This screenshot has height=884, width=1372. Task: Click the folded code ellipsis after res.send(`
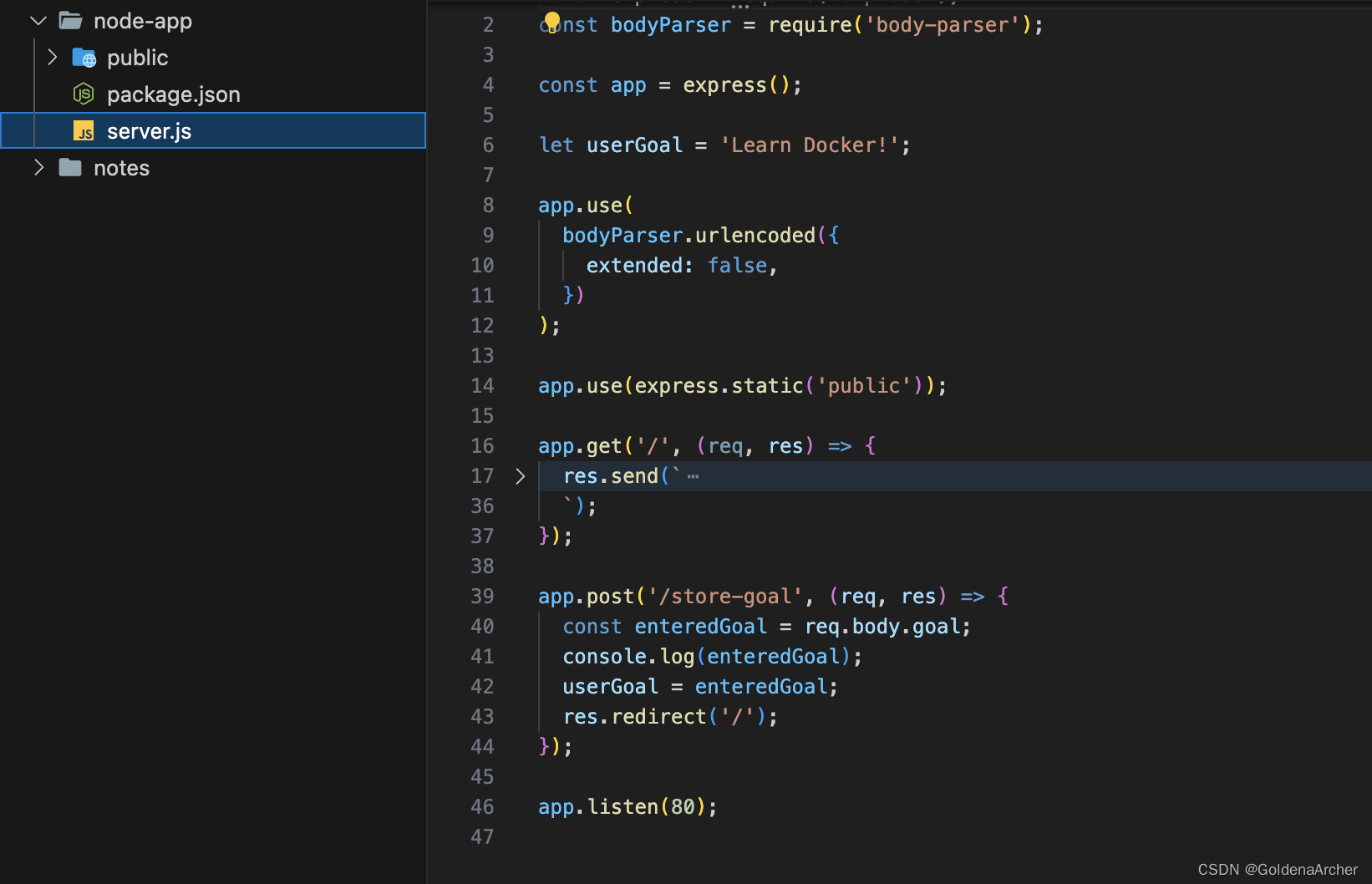click(693, 476)
